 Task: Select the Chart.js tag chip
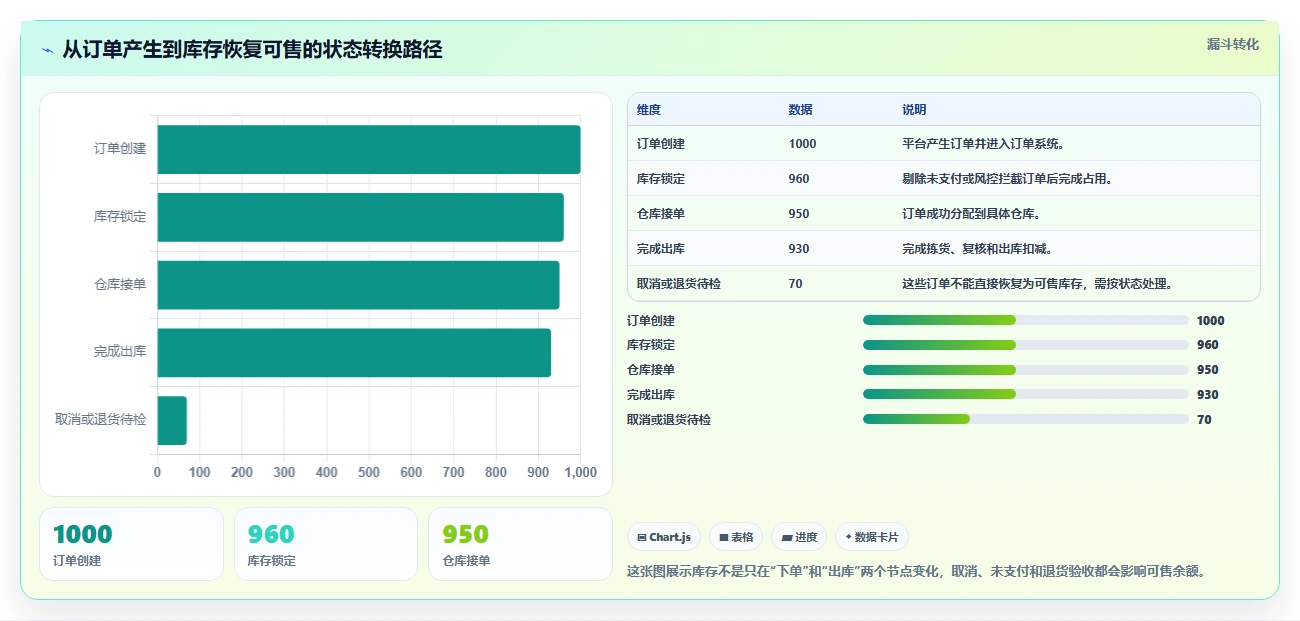click(x=664, y=537)
